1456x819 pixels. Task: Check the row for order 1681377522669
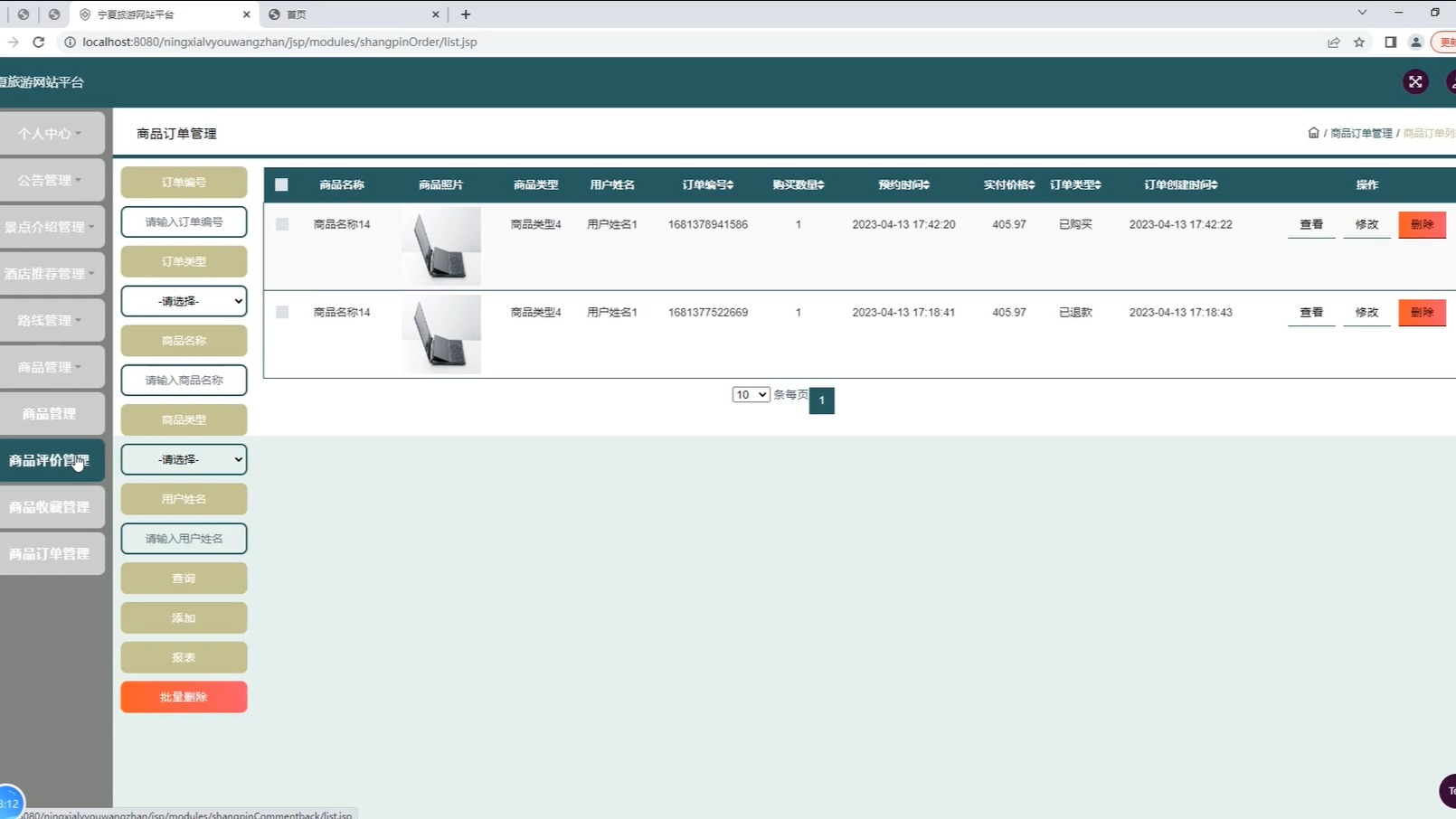282,312
